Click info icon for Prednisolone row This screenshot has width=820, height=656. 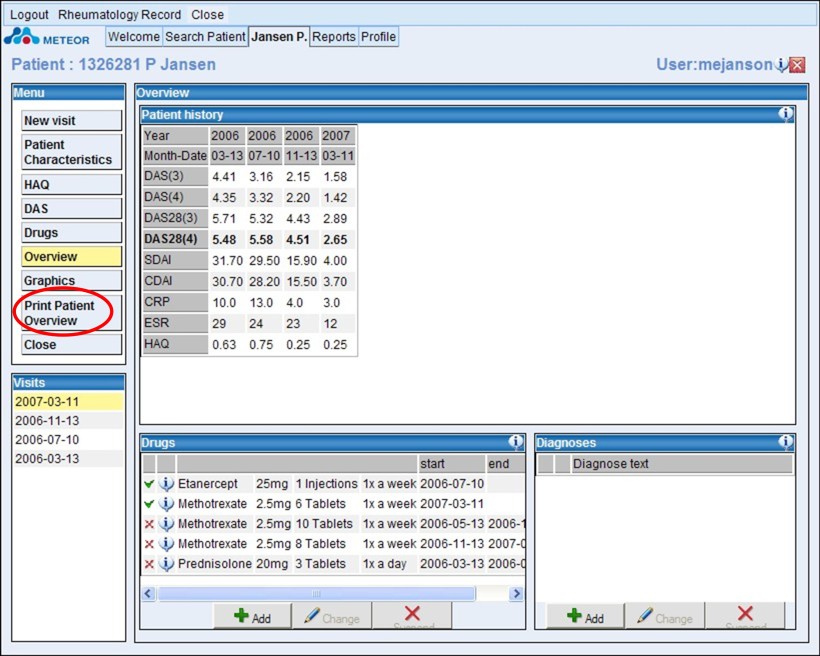coord(166,563)
